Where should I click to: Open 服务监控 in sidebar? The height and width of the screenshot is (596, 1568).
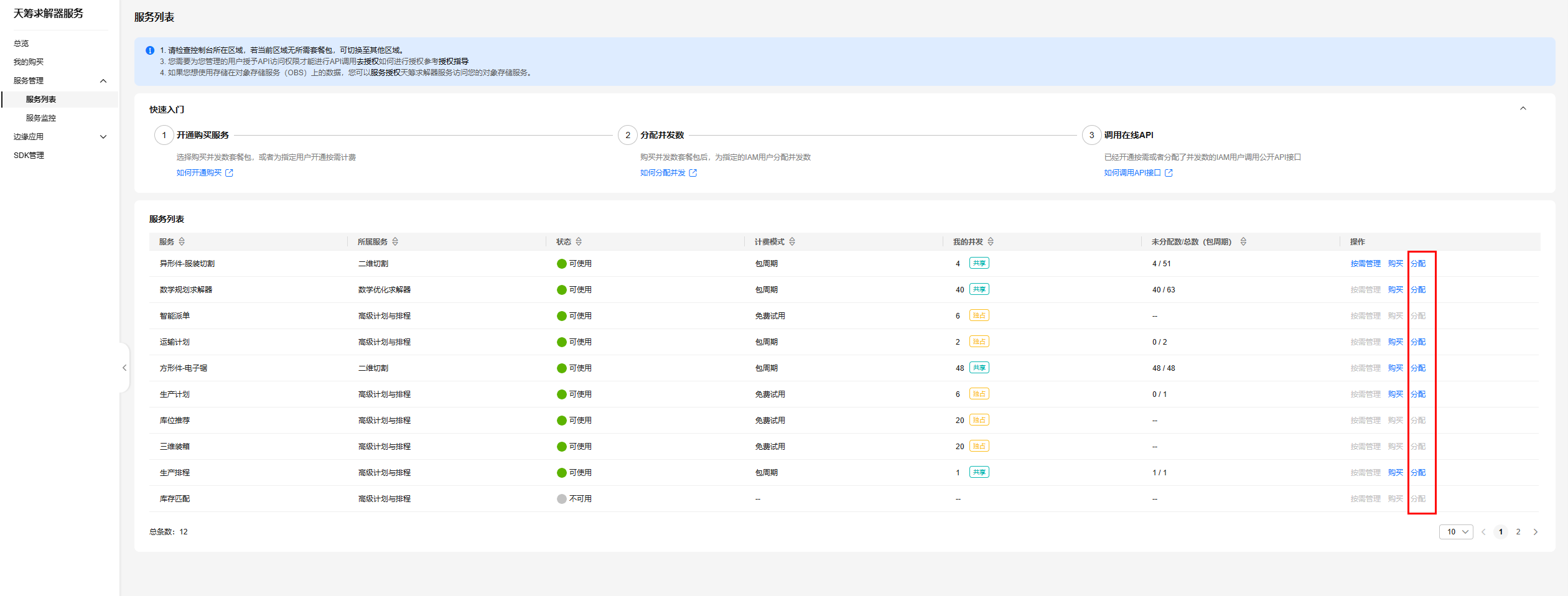tap(41, 118)
